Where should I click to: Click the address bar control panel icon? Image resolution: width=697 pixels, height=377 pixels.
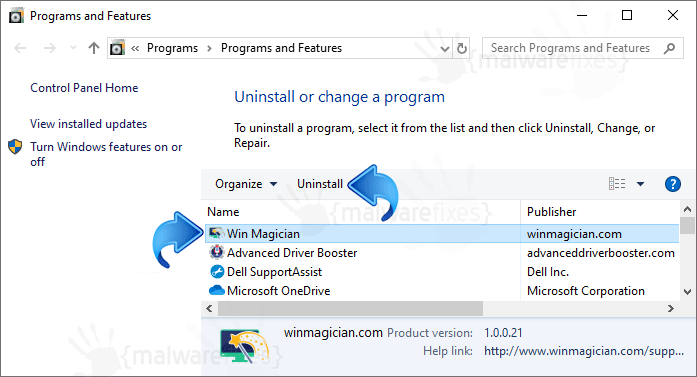(117, 48)
